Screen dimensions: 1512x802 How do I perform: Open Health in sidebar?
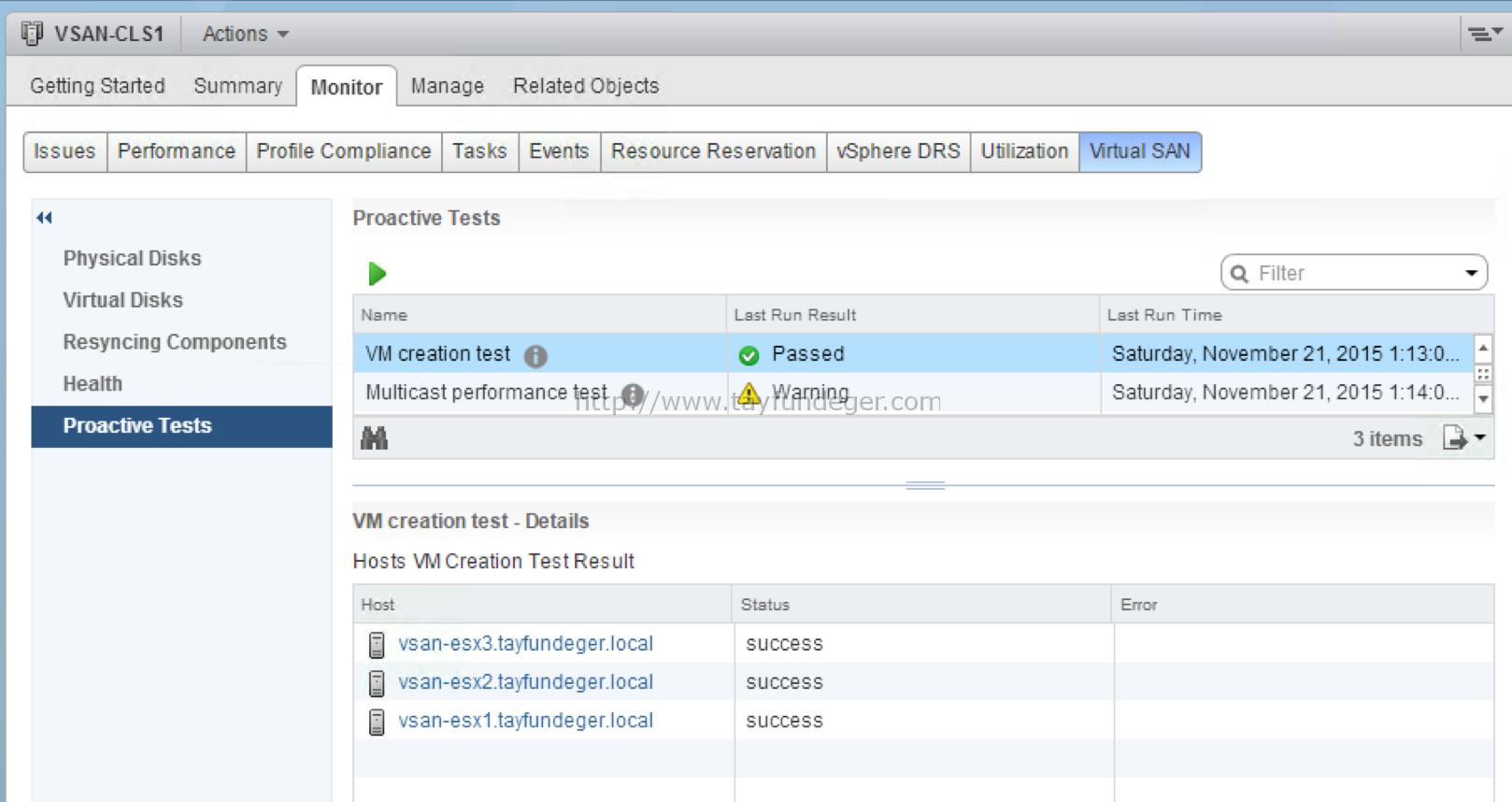[93, 384]
